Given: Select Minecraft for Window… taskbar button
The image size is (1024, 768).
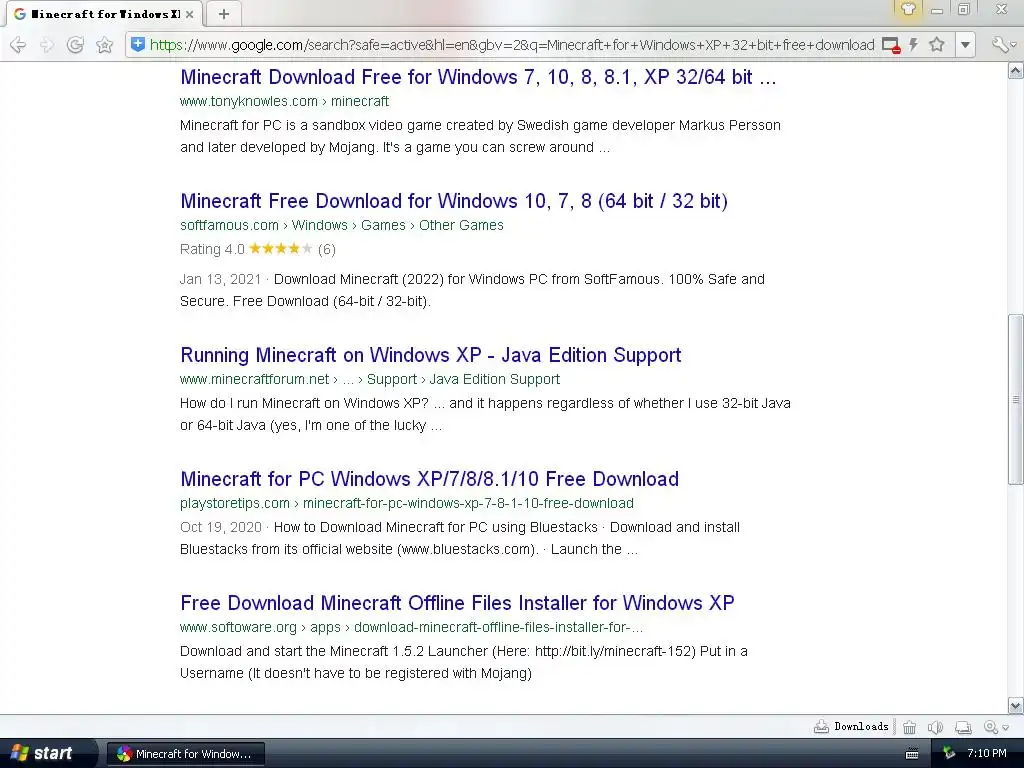Looking at the screenshot, I should [185, 754].
